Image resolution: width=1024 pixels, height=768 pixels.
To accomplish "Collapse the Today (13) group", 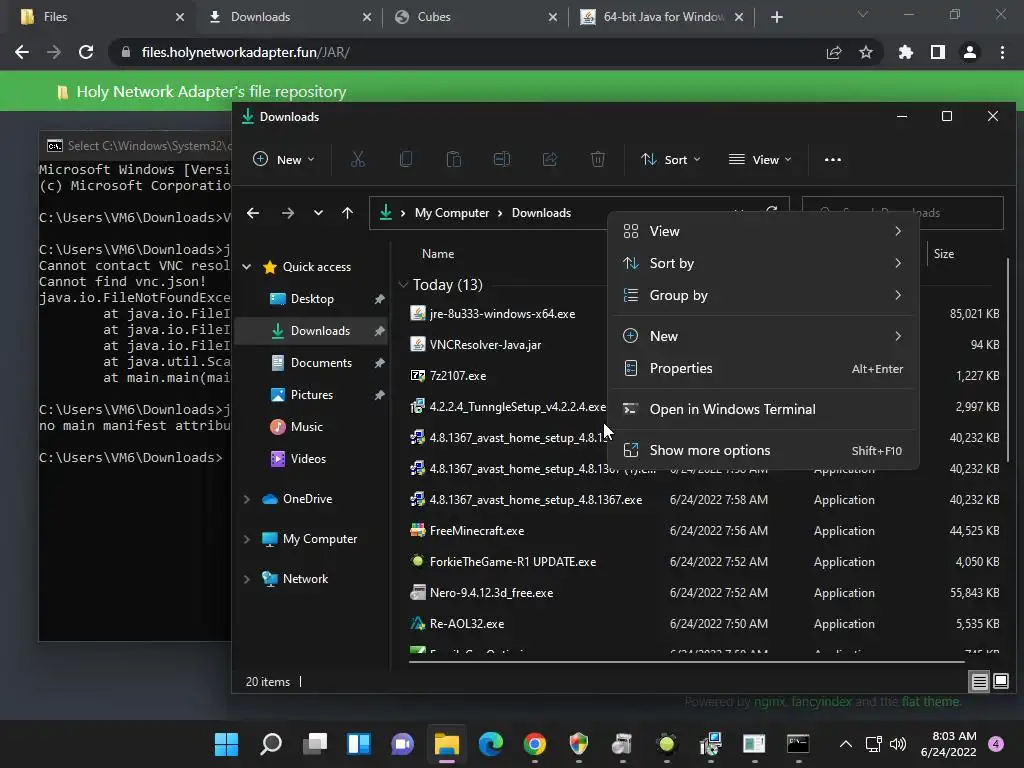I will [x=403, y=285].
